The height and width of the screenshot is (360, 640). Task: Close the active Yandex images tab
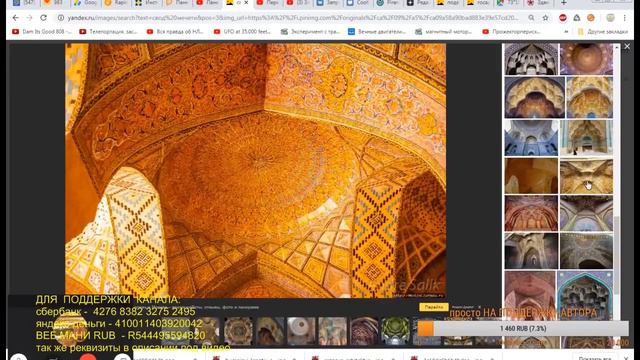click(x=246, y=3)
